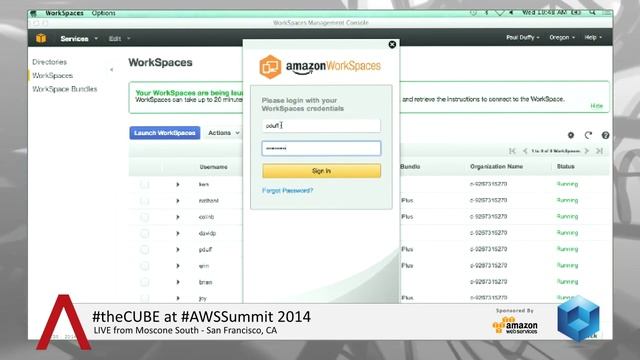640x360 pixels.
Task: Open the Help dropdown
Action: [x=593, y=37]
